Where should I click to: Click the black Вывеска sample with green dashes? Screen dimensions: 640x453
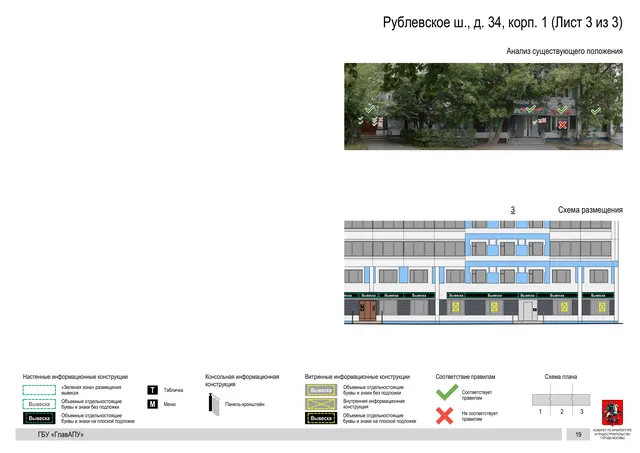[39, 418]
